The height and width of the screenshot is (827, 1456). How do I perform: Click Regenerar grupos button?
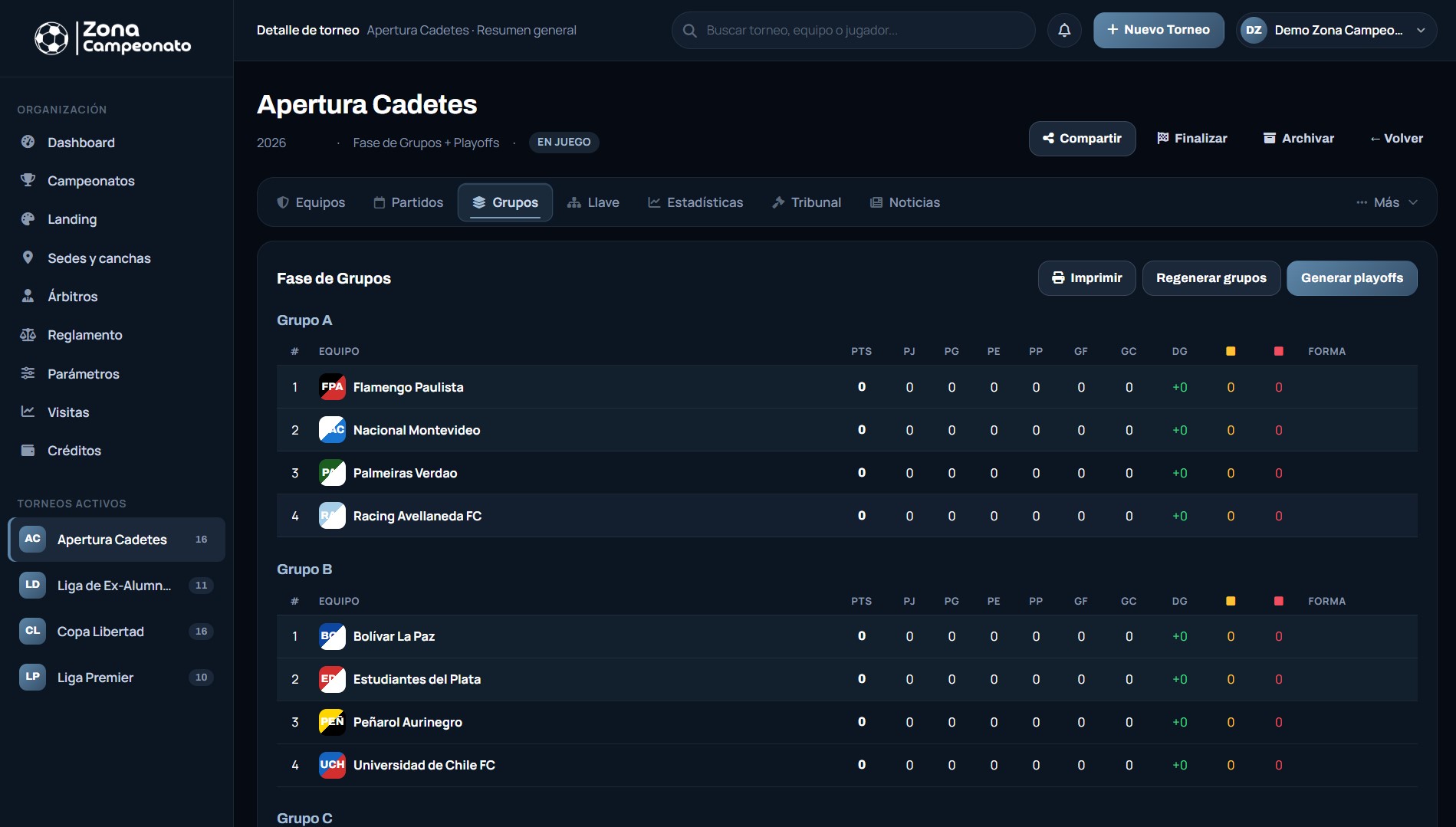tap(1211, 278)
